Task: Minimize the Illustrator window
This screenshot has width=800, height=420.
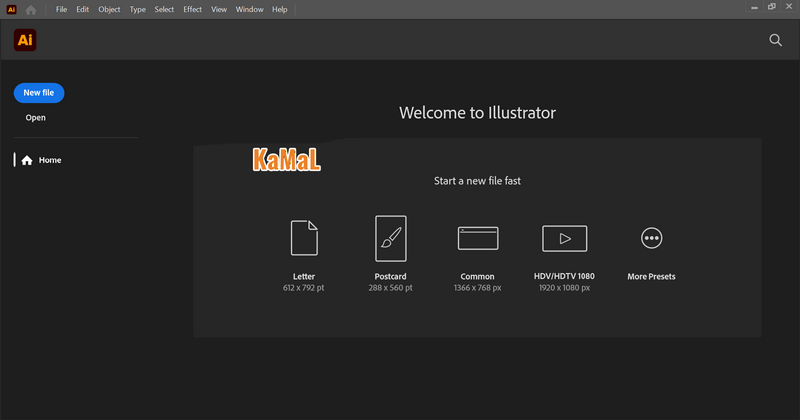Action: (754, 7)
